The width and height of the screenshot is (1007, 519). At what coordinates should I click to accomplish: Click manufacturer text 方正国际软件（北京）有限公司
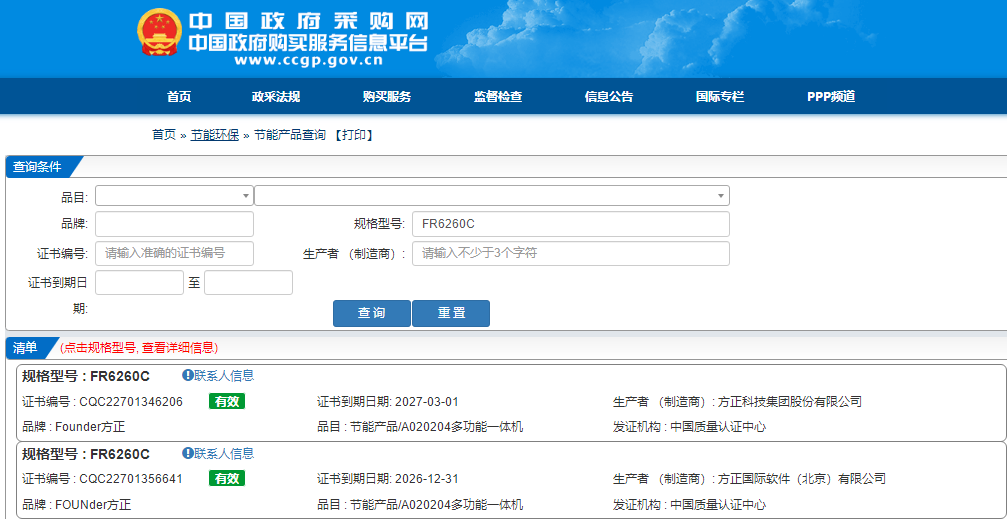pos(802,479)
